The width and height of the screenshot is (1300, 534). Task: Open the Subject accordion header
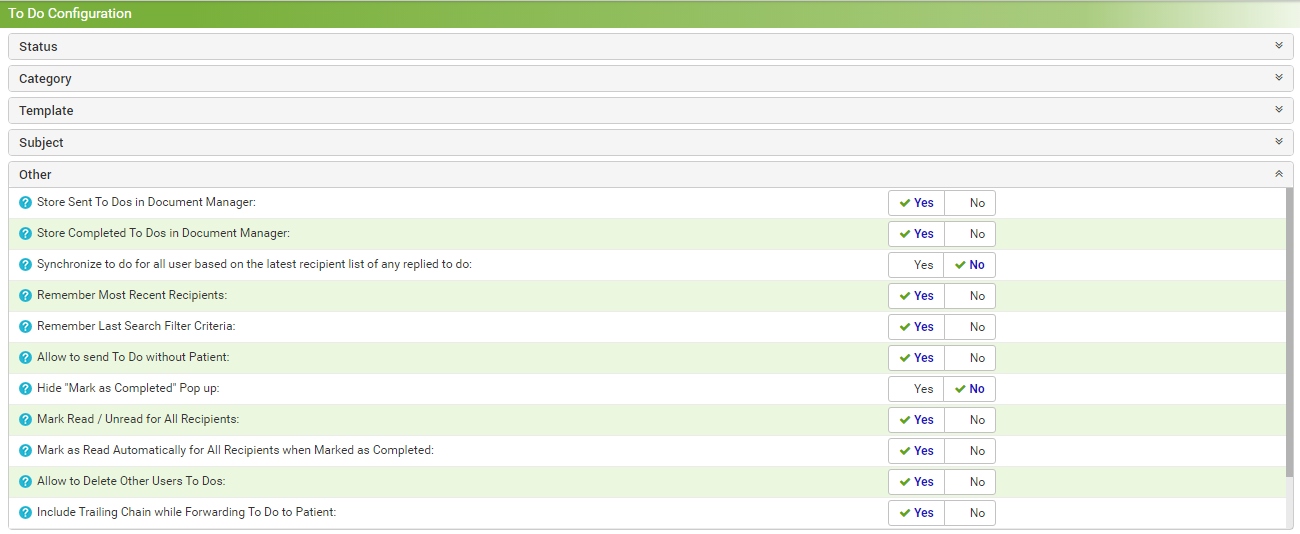click(x=651, y=143)
